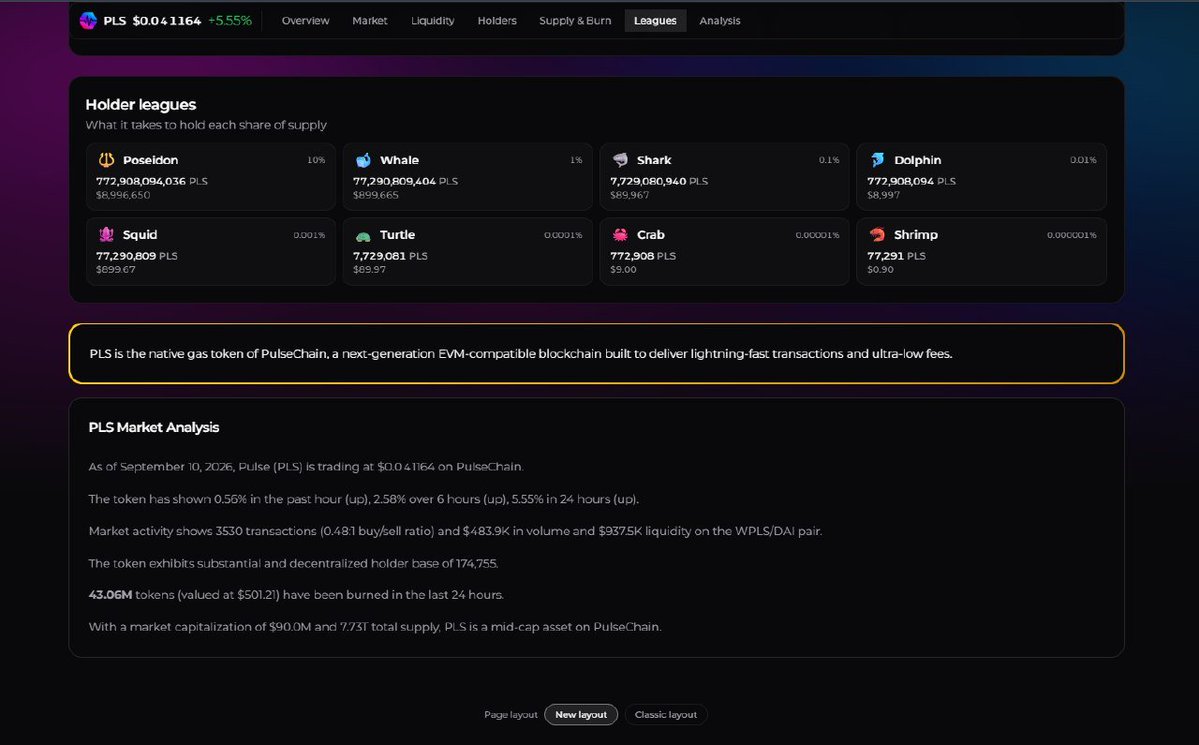The image size is (1199, 745).
Task: Click Poseidon's 772,908,094,036 PLS amount
Action: point(151,181)
